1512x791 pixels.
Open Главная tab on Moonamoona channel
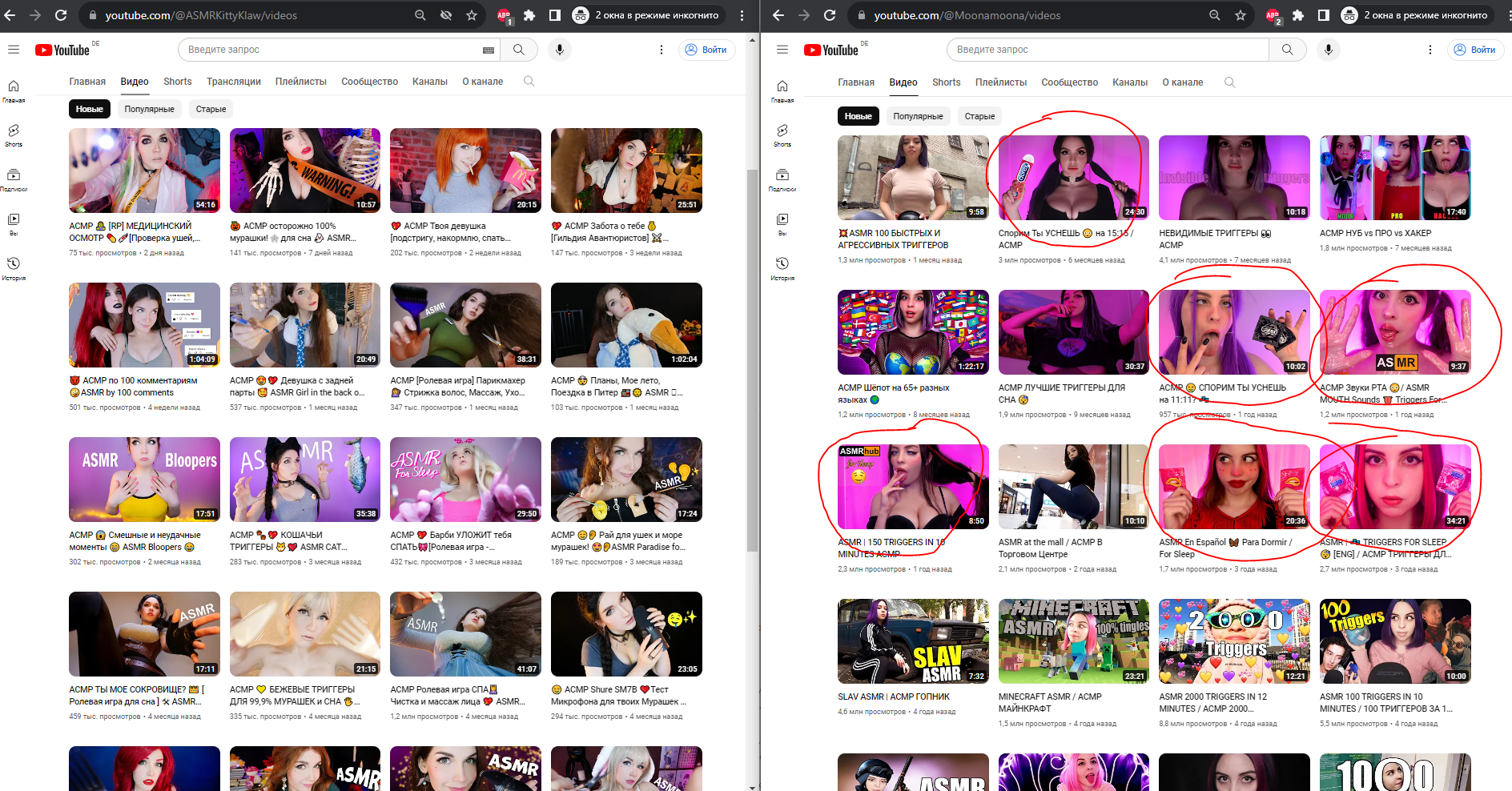[x=856, y=82]
